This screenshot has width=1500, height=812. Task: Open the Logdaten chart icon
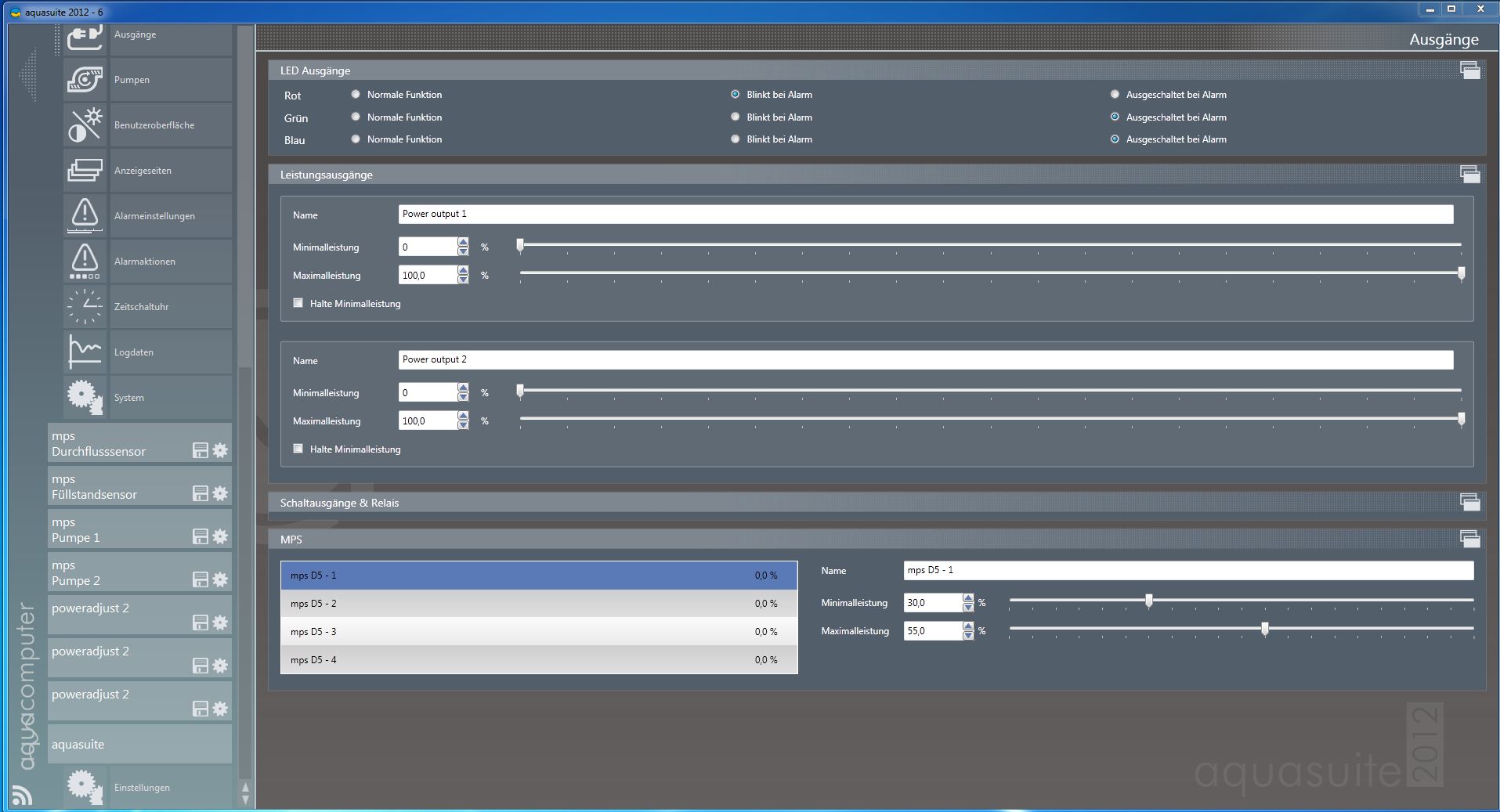[85, 352]
